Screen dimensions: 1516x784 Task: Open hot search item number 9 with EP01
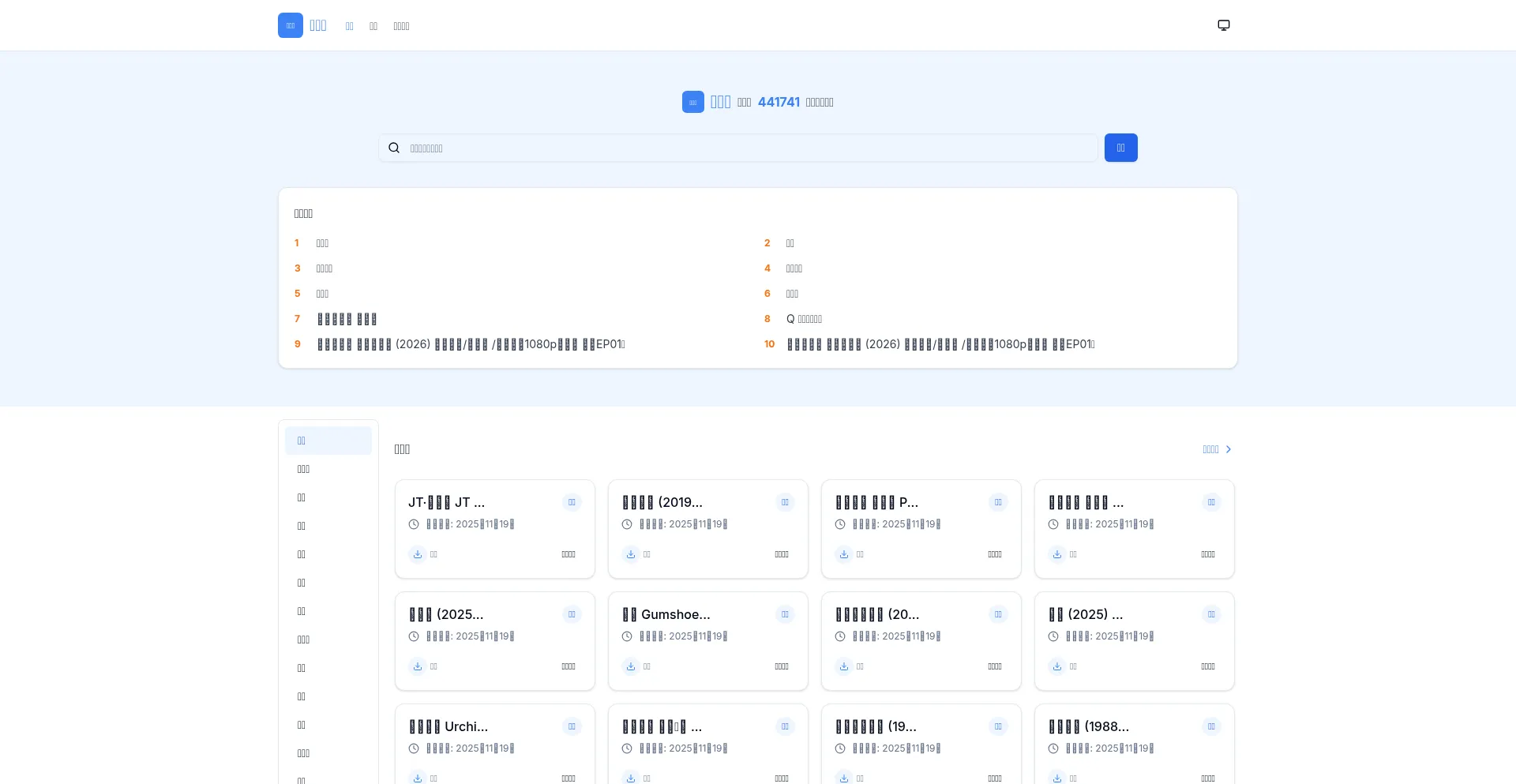(x=471, y=344)
